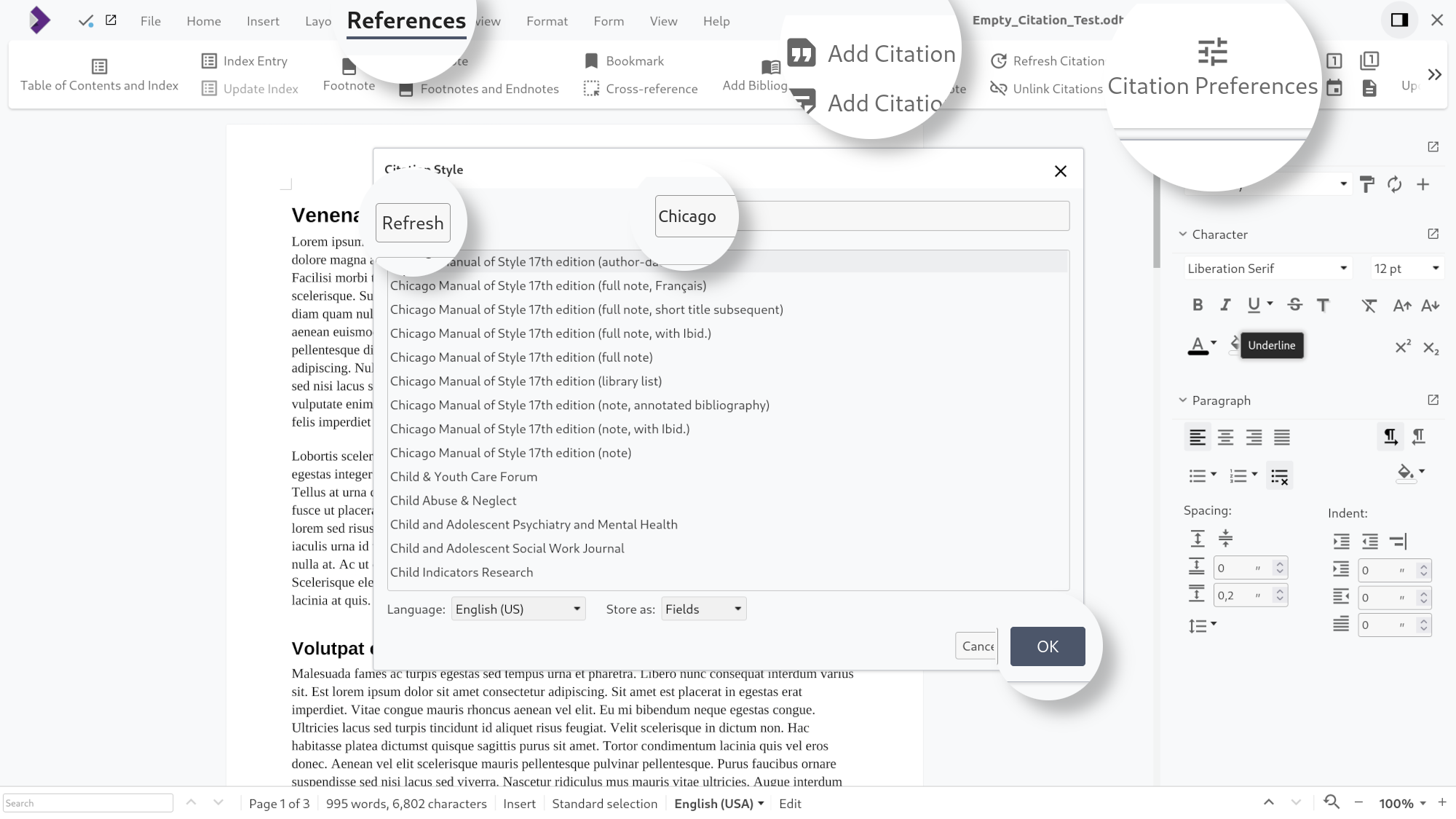The image size is (1456, 819).
Task: Open paragraph background color picker
Action: click(x=1406, y=472)
